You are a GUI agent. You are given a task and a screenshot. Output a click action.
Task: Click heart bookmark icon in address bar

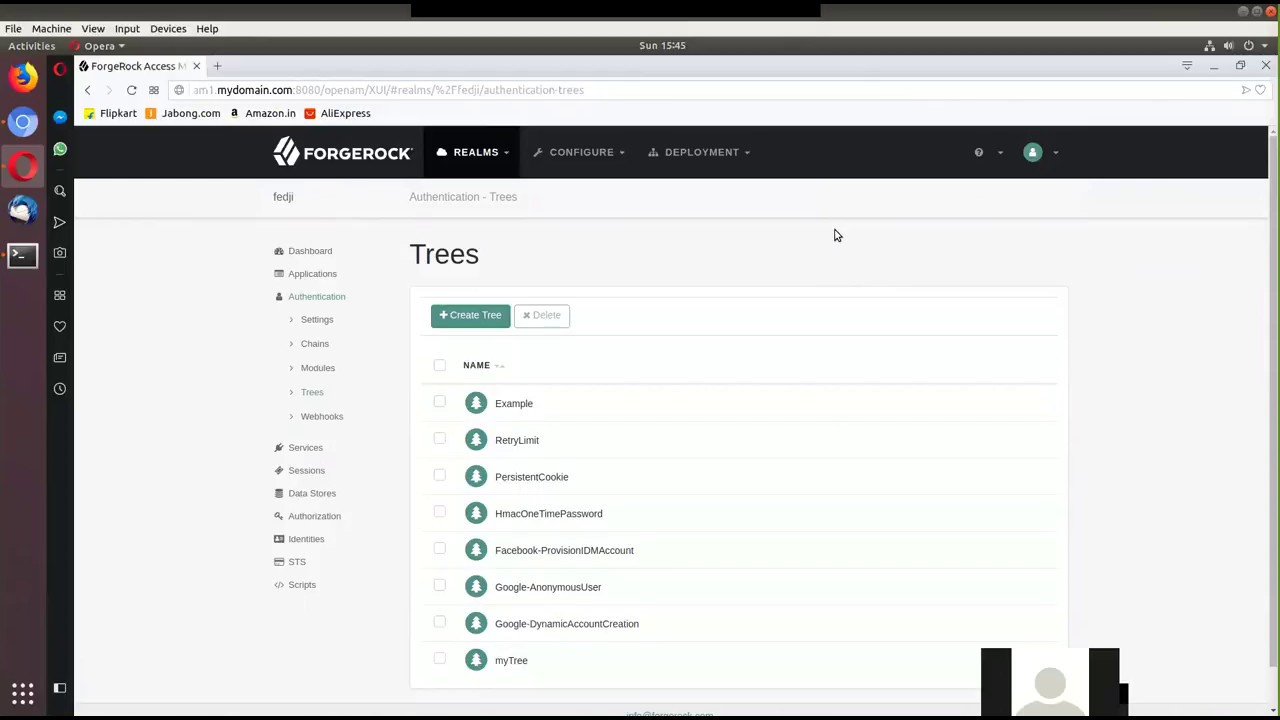click(1260, 90)
